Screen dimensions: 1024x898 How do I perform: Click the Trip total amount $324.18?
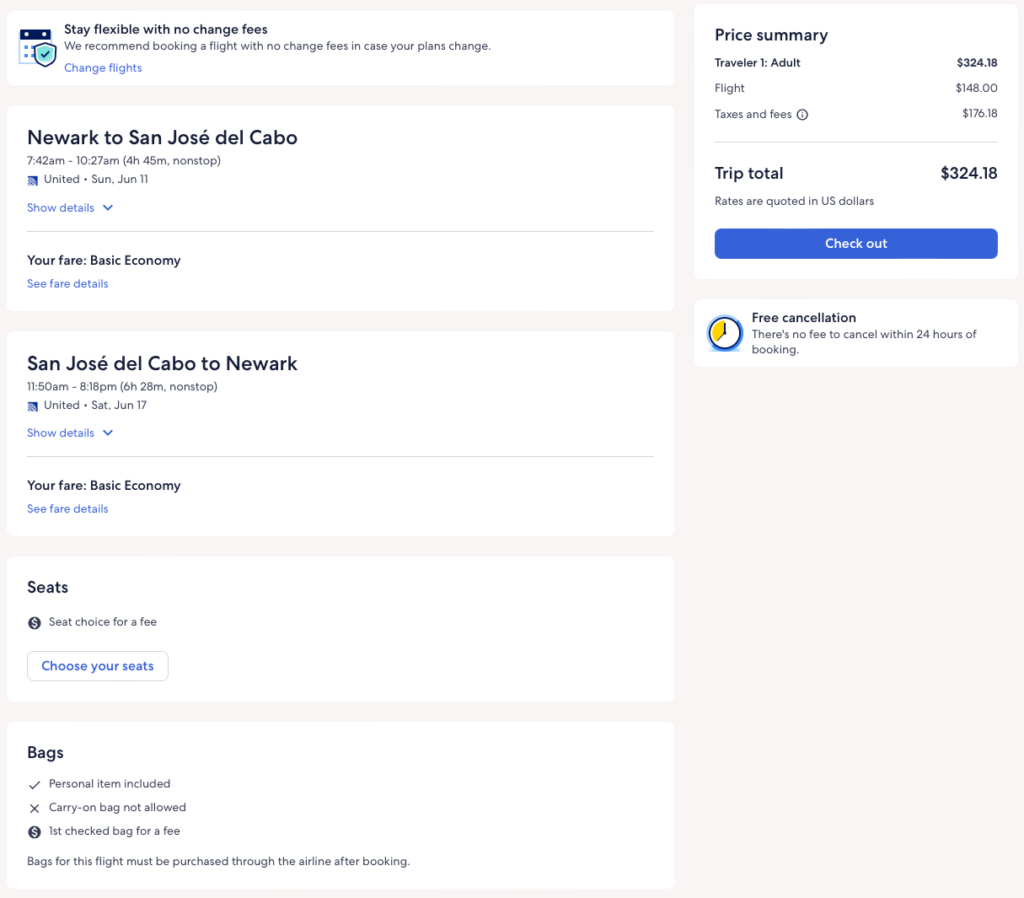[x=968, y=173]
